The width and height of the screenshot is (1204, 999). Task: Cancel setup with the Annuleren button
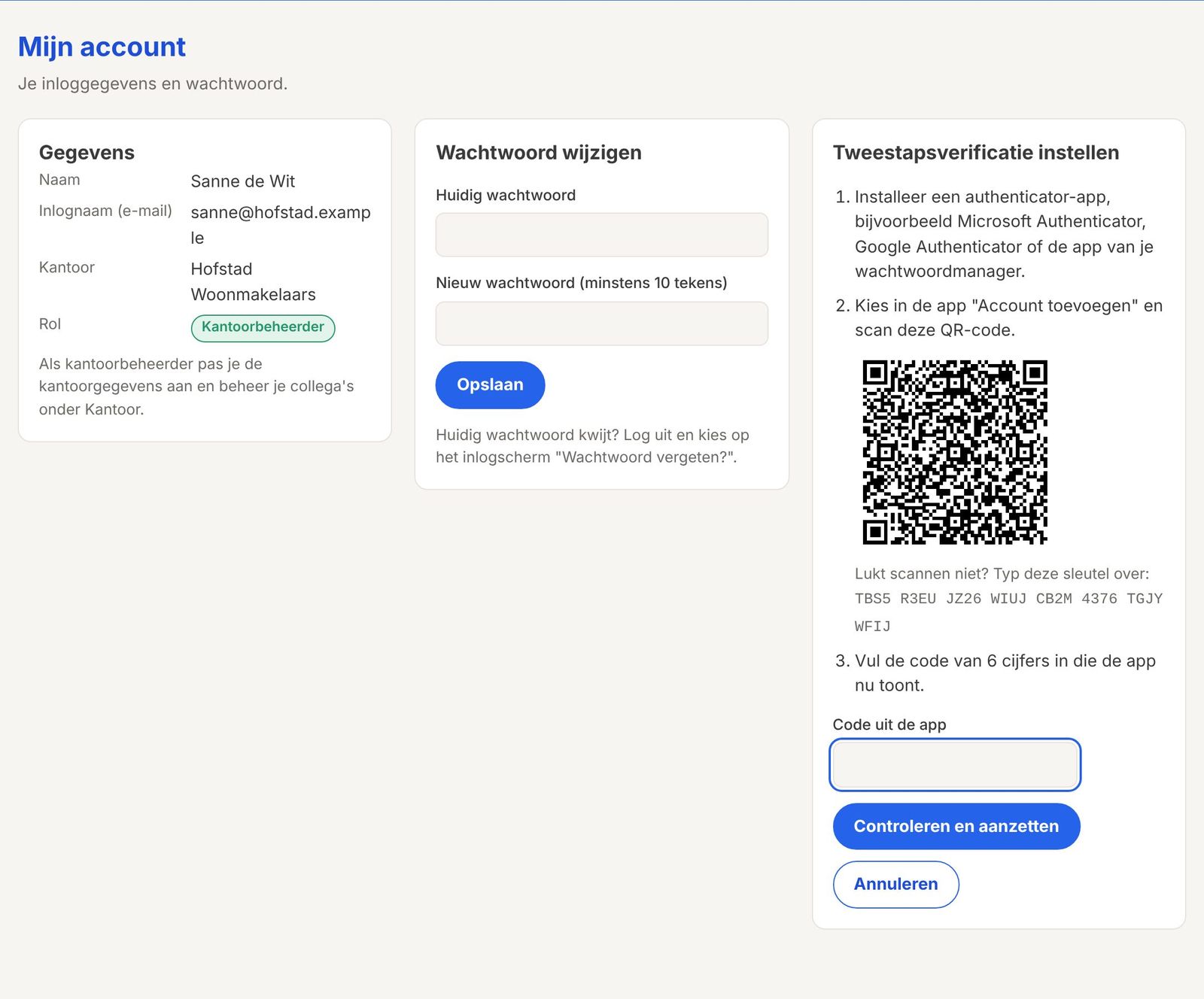(x=895, y=884)
